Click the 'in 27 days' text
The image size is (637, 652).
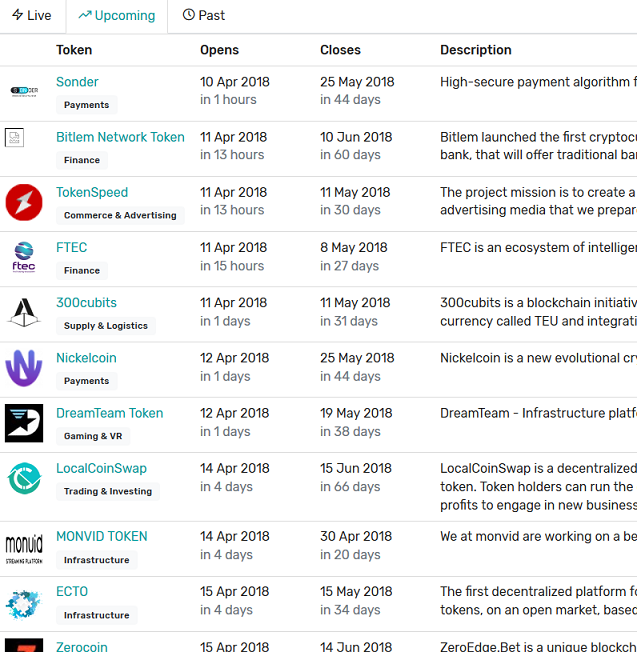tap(349, 266)
